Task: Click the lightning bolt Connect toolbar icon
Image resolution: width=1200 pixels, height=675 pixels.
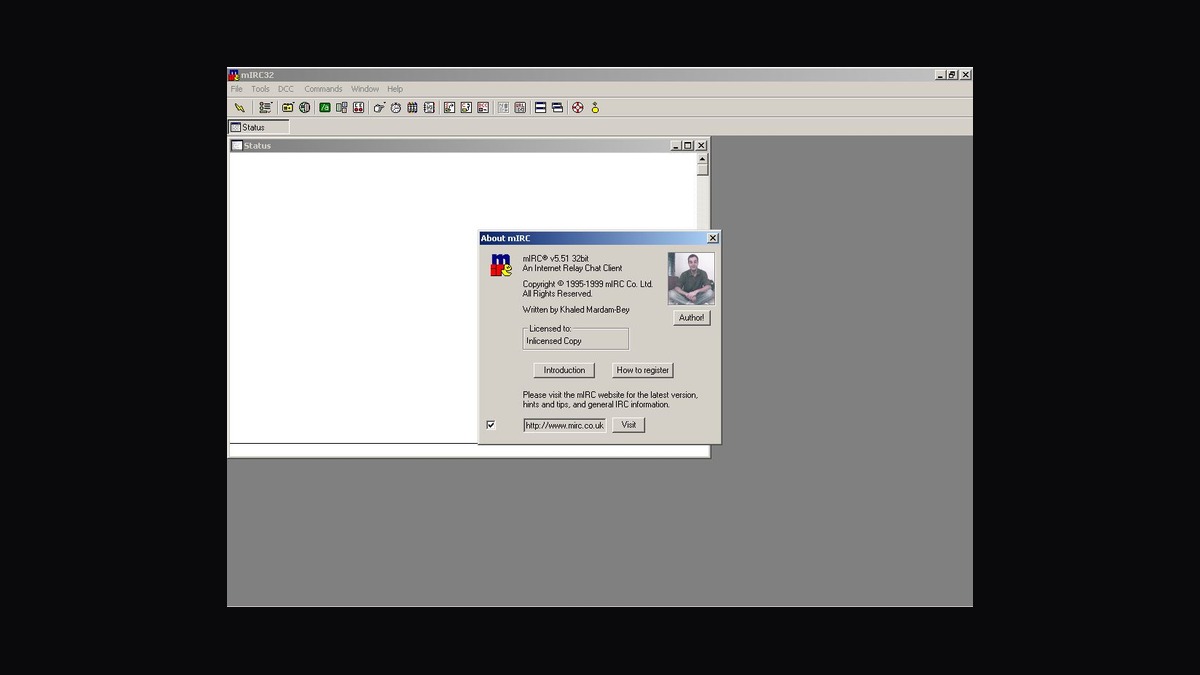Action: pos(240,108)
